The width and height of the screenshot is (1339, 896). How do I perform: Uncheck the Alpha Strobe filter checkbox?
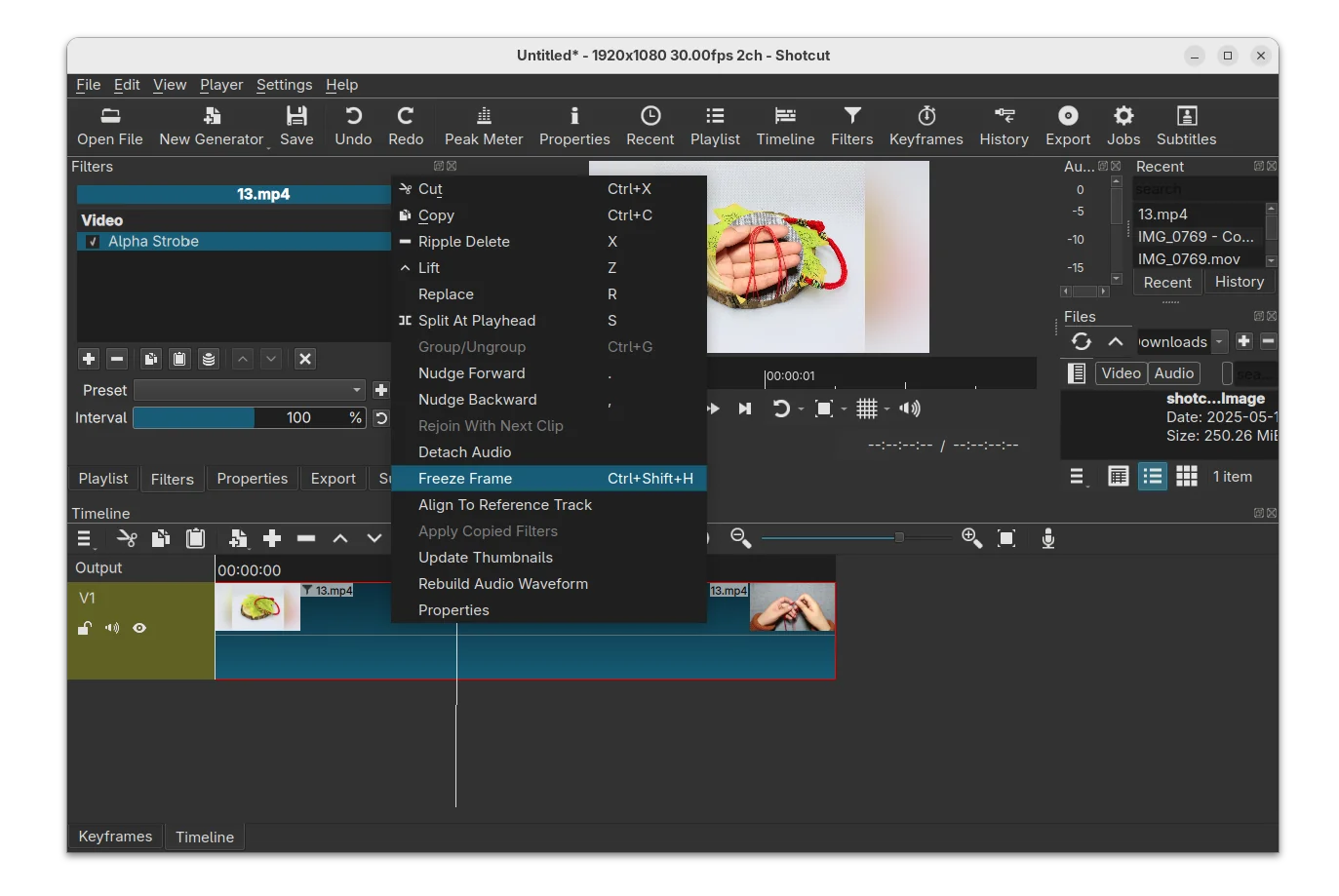pos(93,242)
